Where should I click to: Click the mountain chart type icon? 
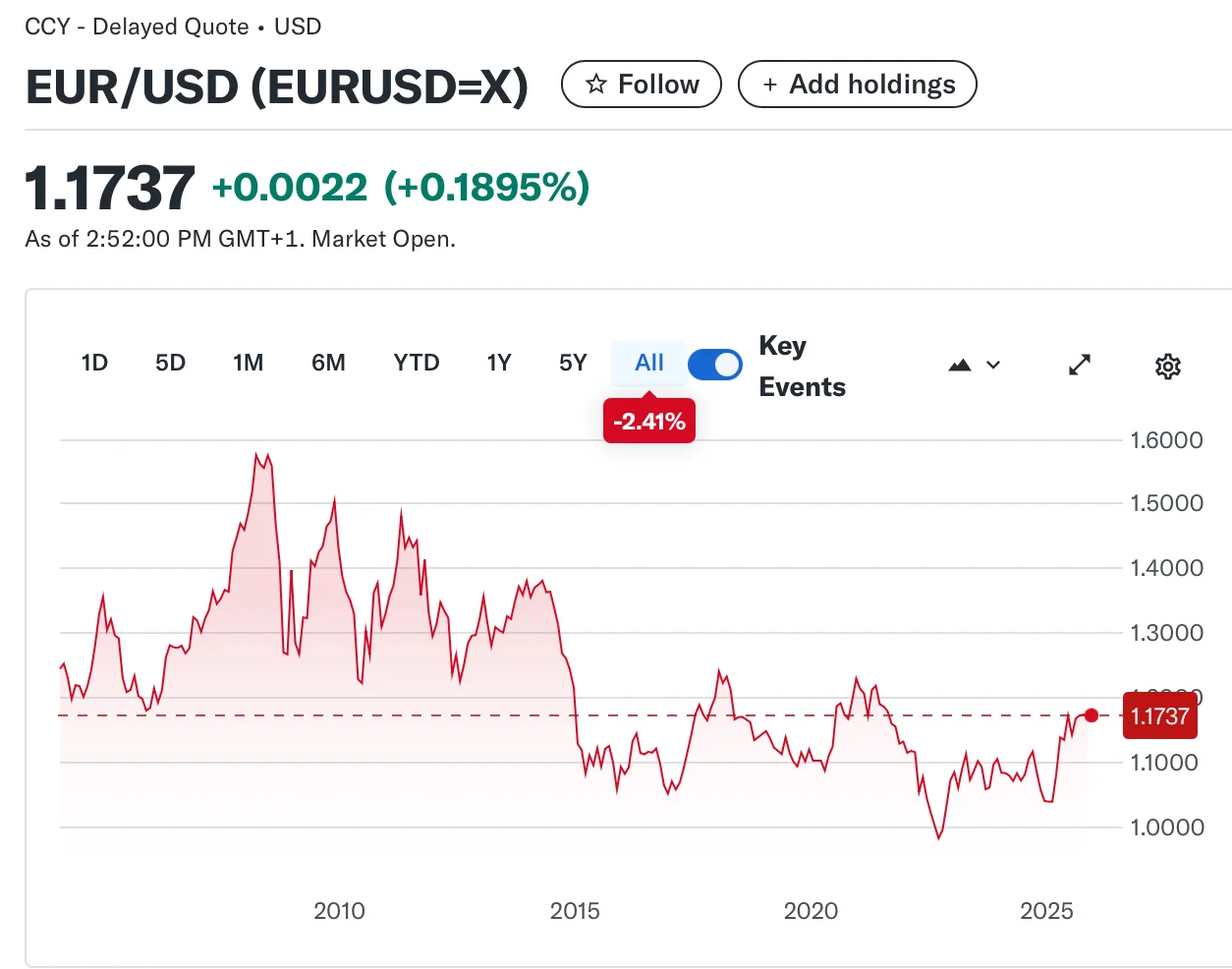(x=960, y=366)
